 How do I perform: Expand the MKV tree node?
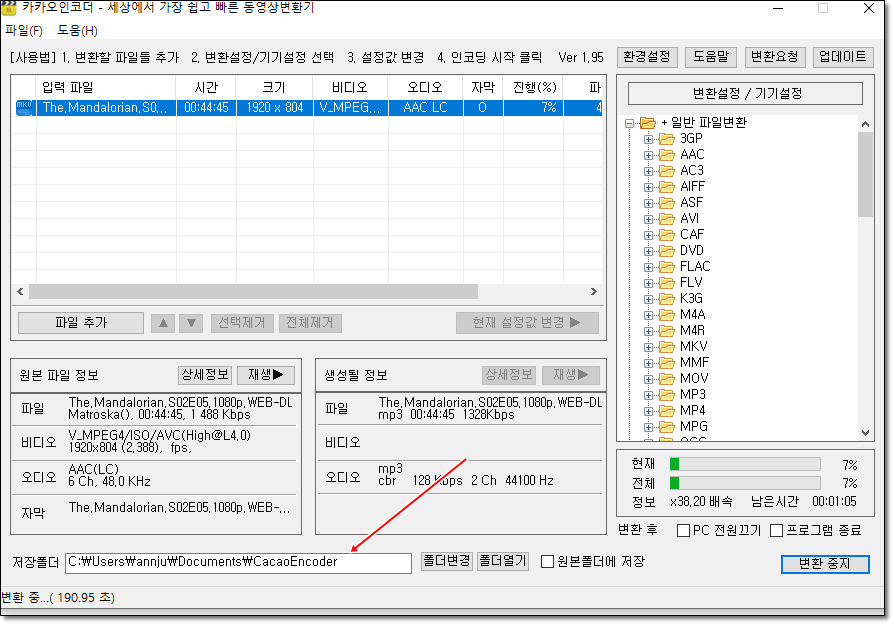[648, 347]
